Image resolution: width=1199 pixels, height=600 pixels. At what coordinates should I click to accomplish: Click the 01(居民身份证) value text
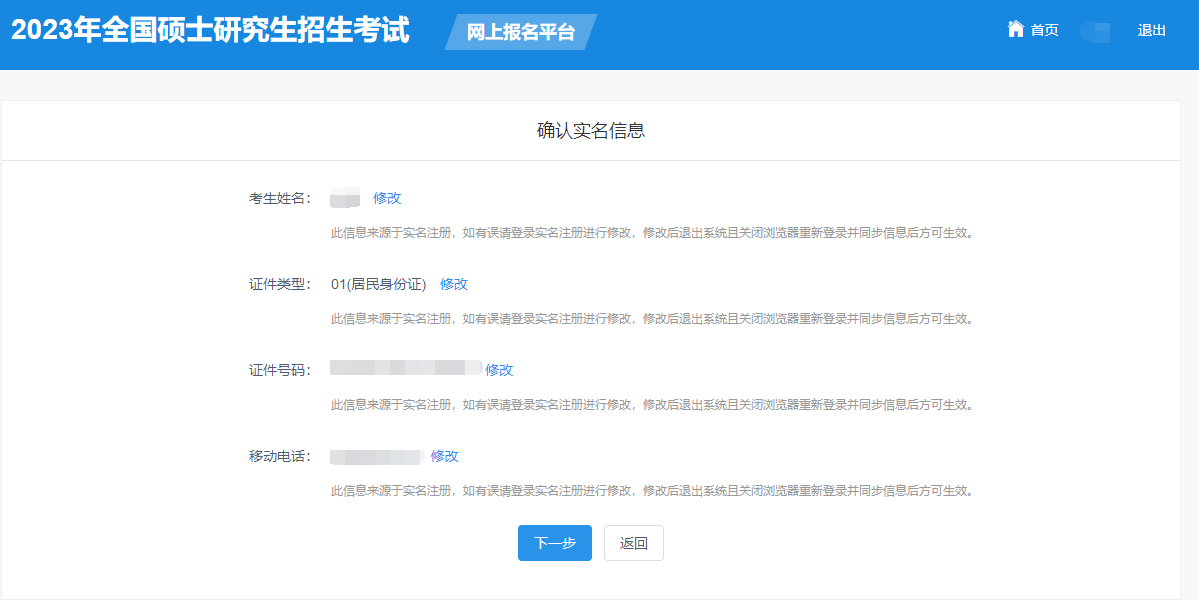(x=379, y=284)
